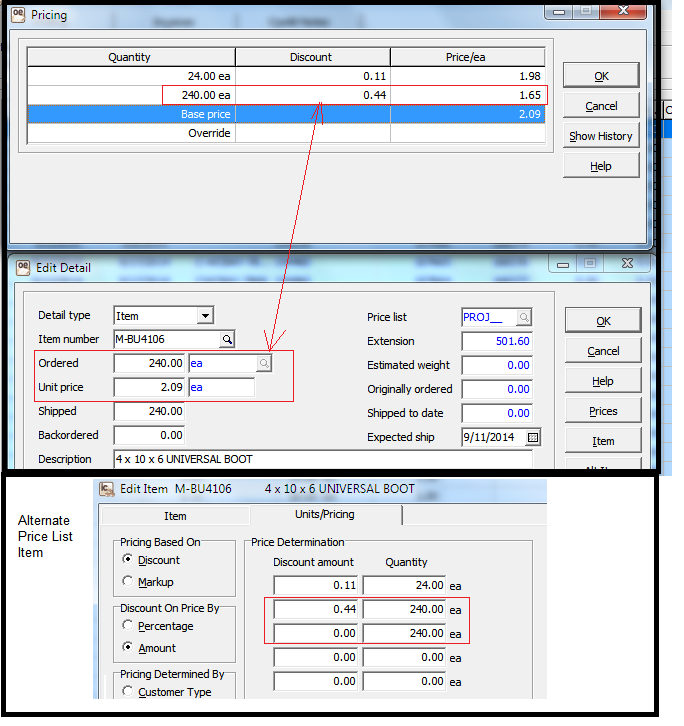684x726 pixels.
Task: Click the Edit Detail window title icon
Action: pos(23,268)
